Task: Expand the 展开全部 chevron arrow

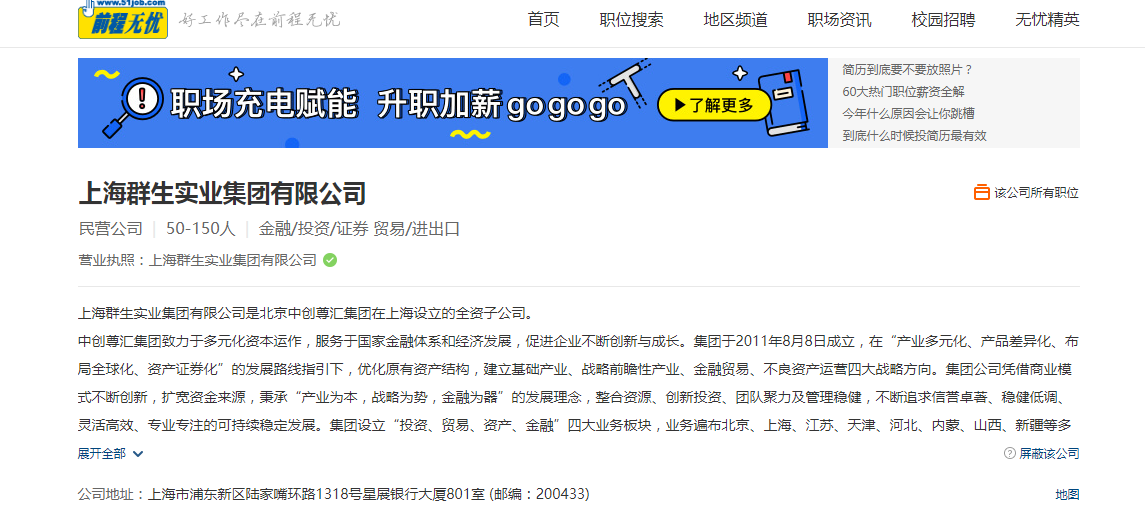Action: point(138,454)
